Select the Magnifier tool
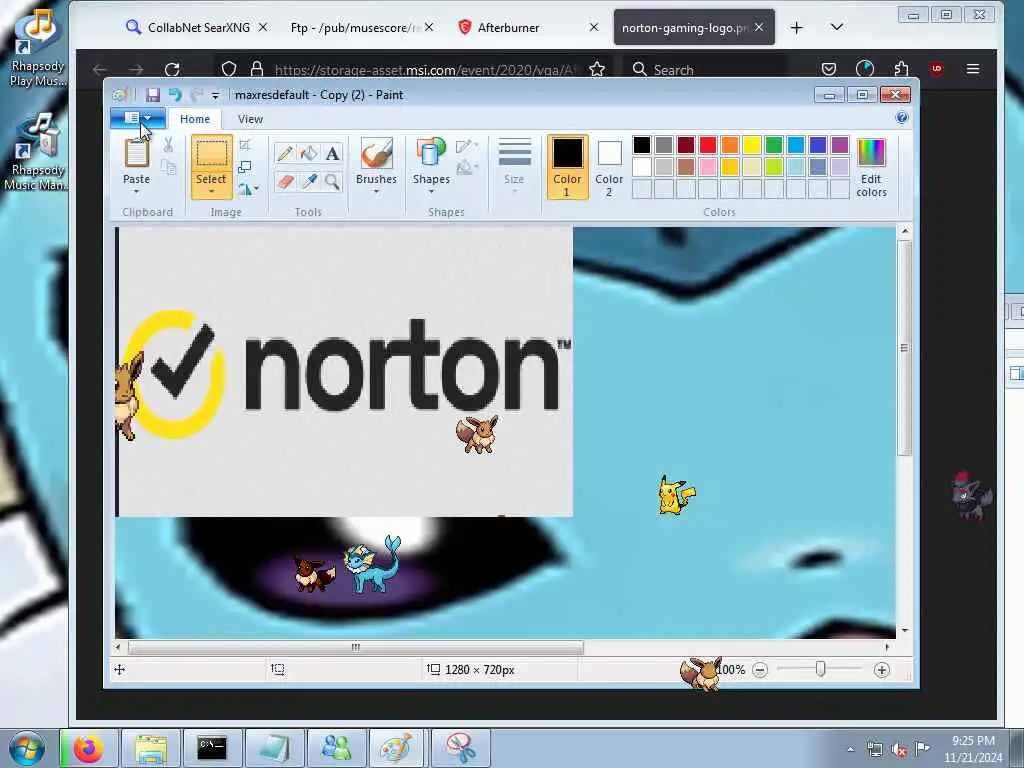This screenshot has height=768, width=1024. tap(332, 182)
